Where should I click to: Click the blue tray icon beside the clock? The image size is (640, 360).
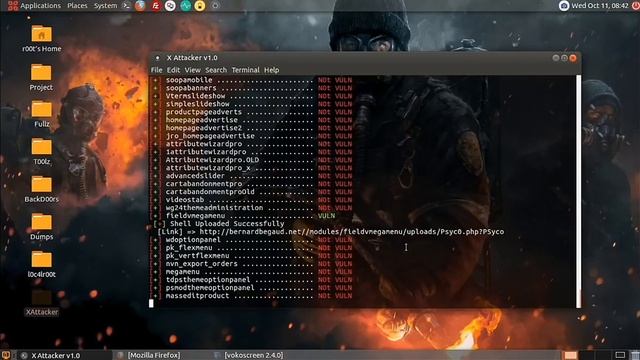(564, 6)
